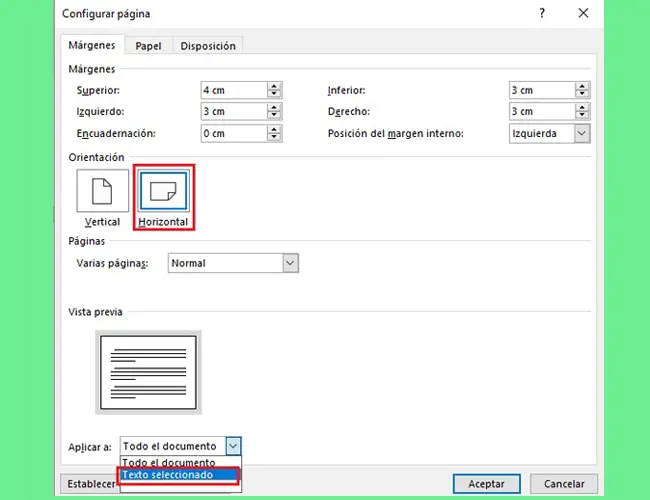Collapse the Aplicar a dropdown arrow
Image resolution: width=650 pixels, height=500 pixels.
[233, 447]
